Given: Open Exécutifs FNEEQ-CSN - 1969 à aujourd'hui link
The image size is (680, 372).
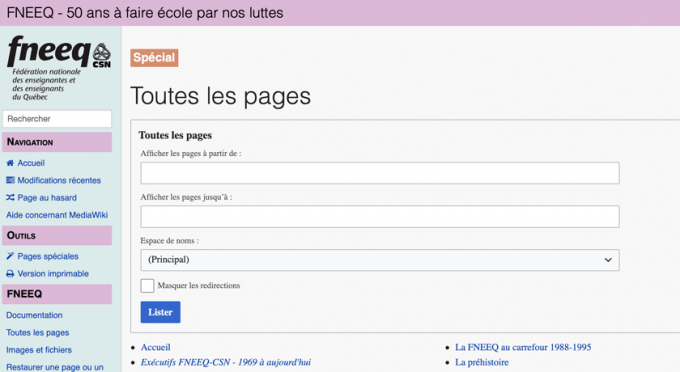Looking at the screenshot, I should (226, 362).
